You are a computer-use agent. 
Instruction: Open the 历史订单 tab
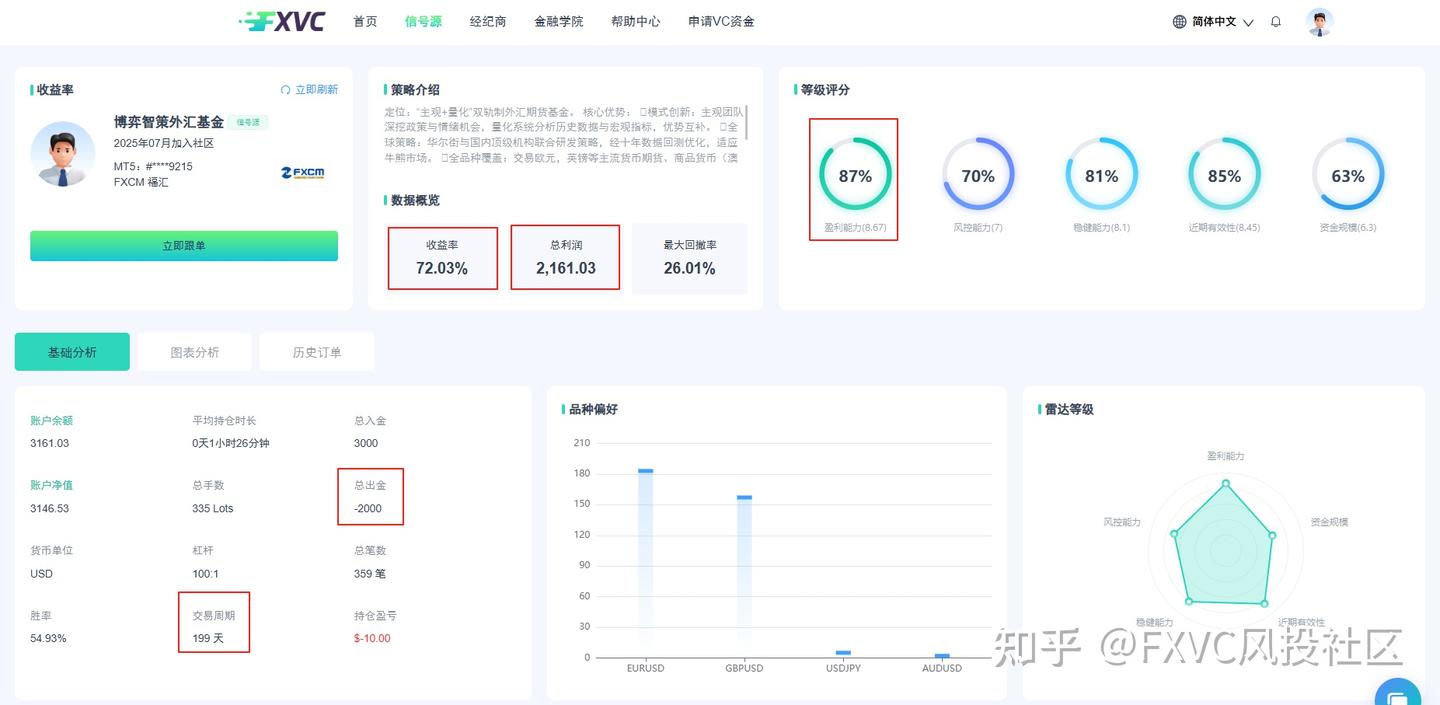(316, 351)
